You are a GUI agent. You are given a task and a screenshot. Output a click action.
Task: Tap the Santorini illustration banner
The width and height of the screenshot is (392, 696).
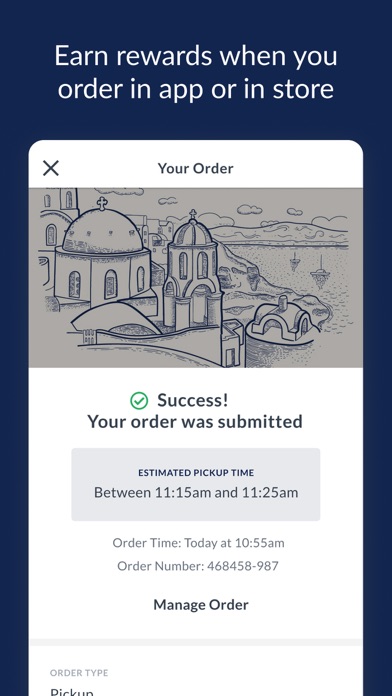pyautogui.click(x=196, y=278)
